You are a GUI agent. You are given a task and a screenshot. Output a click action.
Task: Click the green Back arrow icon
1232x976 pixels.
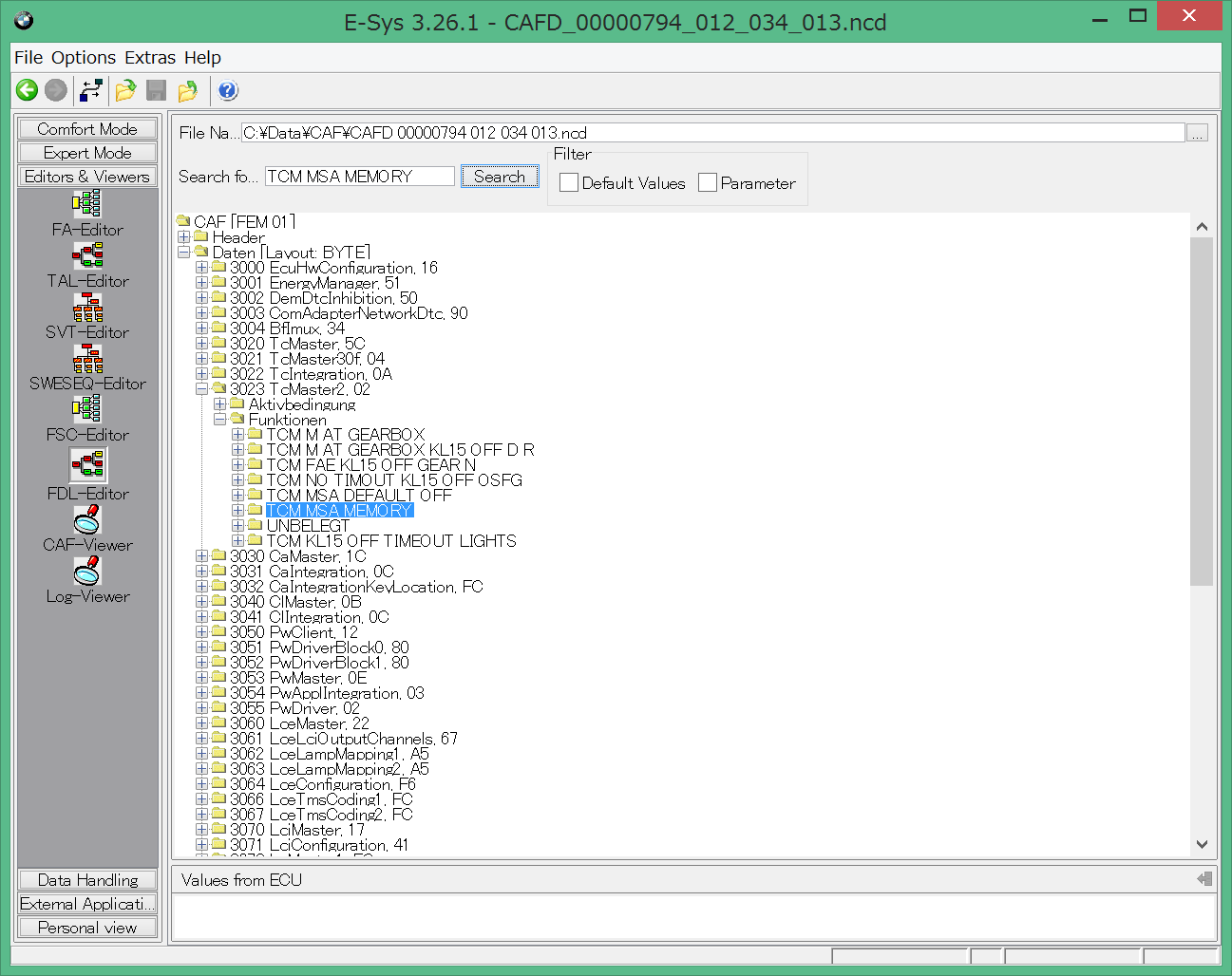pos(27,90)
